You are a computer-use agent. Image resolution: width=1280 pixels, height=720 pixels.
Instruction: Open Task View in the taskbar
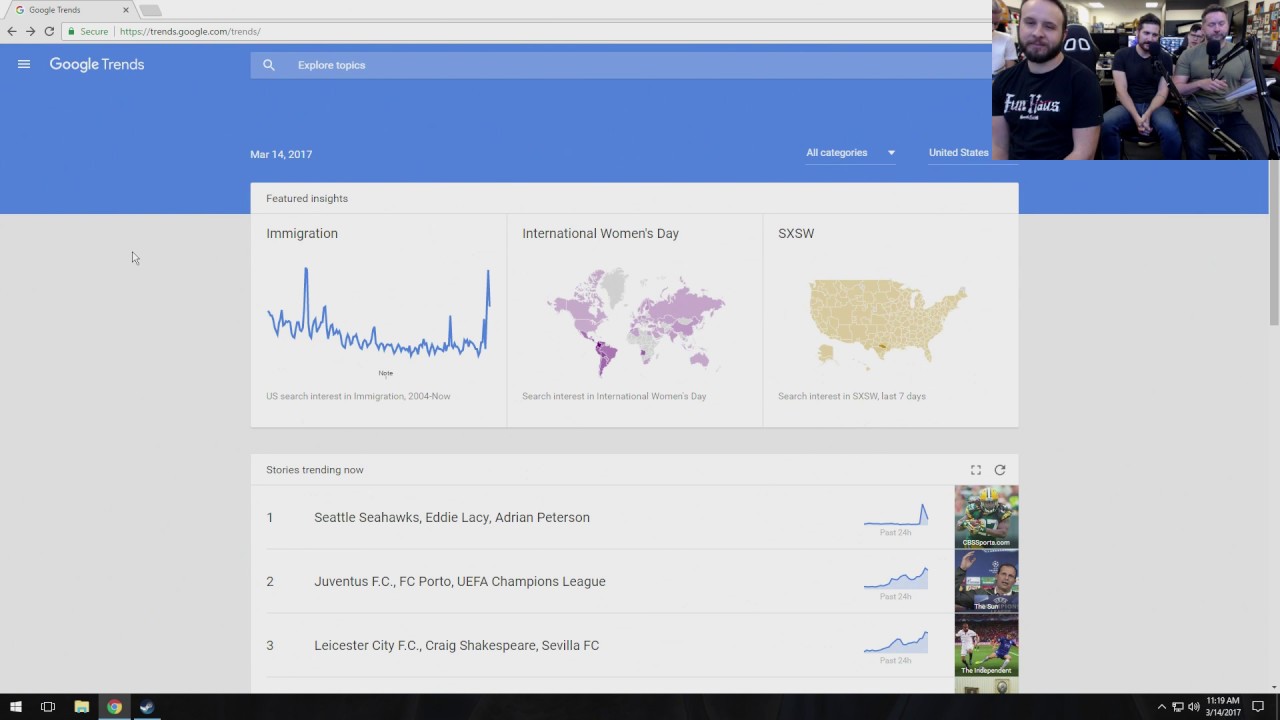pyautogui.click(x=48, y=707)
